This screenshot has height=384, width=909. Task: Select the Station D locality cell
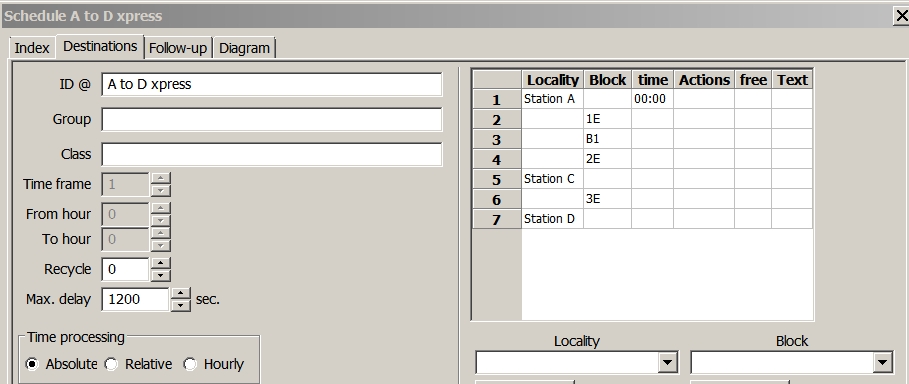(x=552, y=219)
